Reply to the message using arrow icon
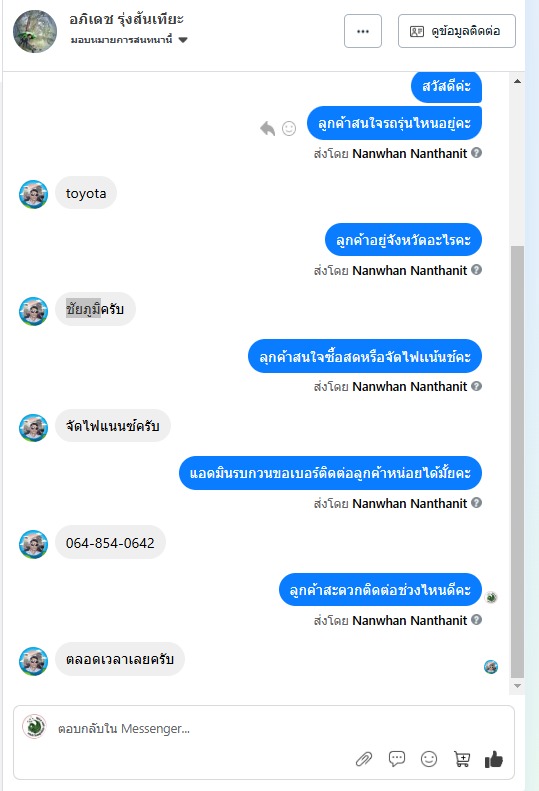539x791 pixels. pyautogui.click(x=267, y=129)
